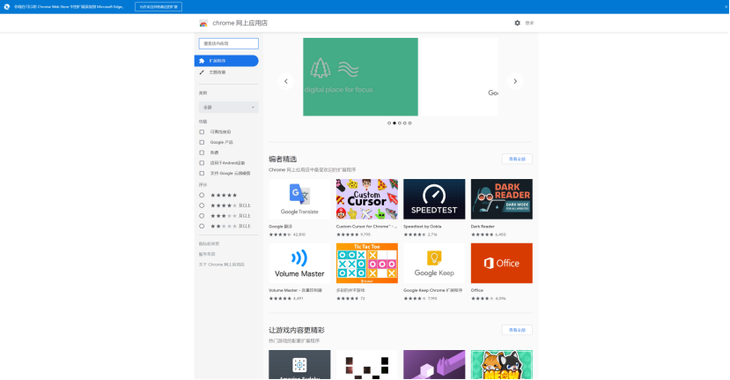Select the four-stars-and-up rating radio
The height and width of the screenshot is (380, 730).
202,205
